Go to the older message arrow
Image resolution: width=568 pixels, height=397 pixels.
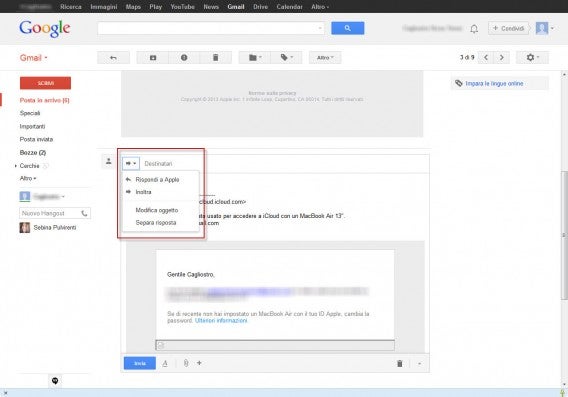(x=502, y=58)
